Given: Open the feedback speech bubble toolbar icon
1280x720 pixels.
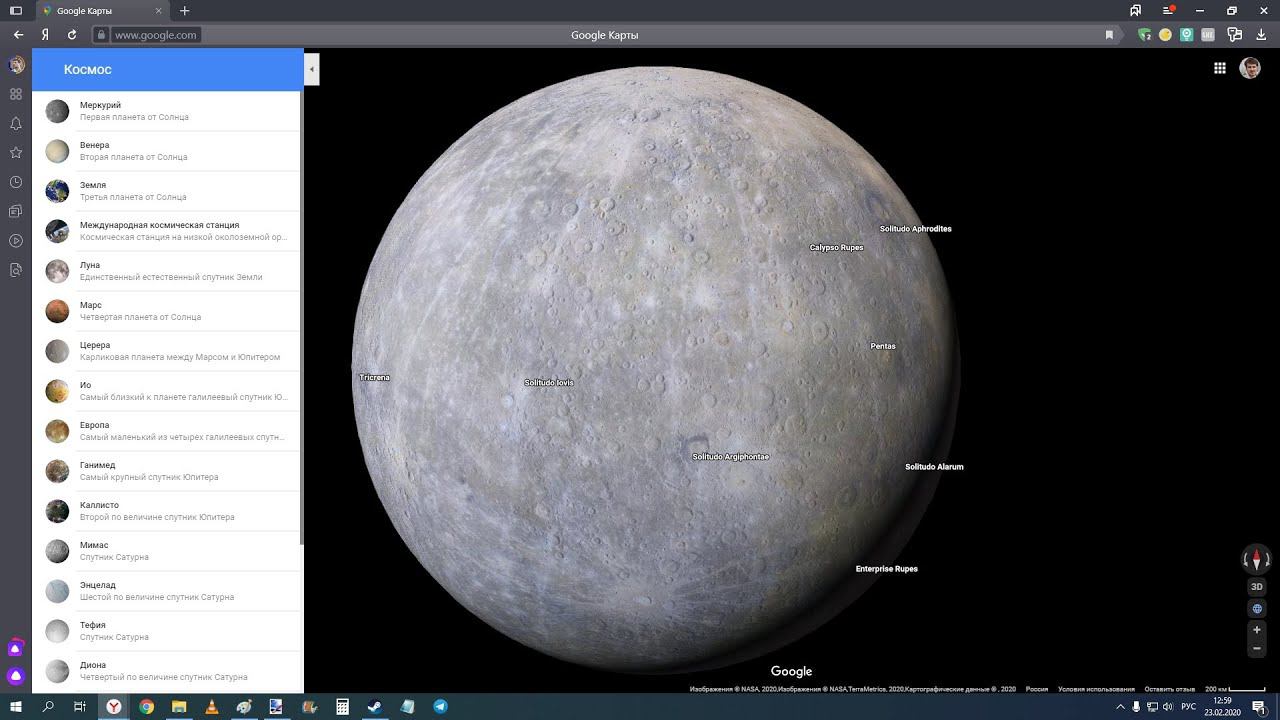Looking at the screenshot, I should click(x=1235, y=35).
